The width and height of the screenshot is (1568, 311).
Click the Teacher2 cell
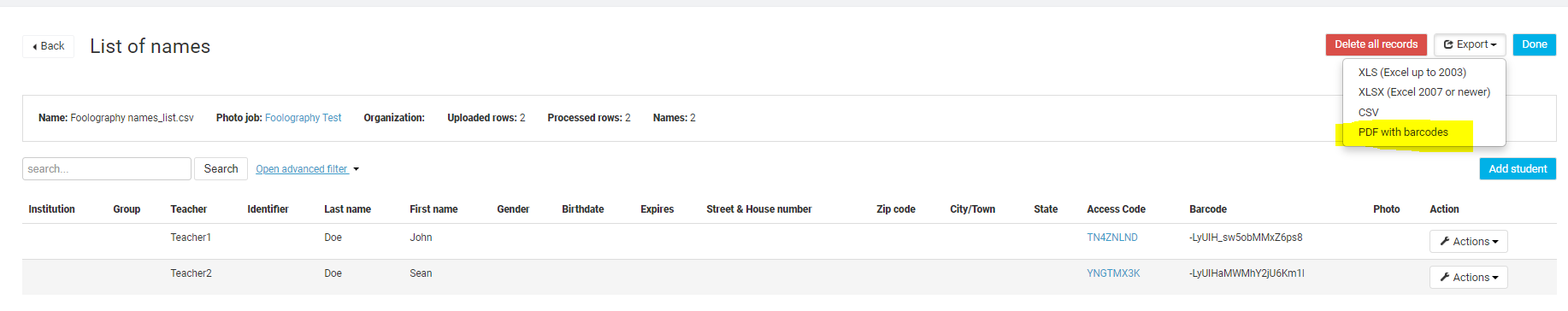point(191,273)
